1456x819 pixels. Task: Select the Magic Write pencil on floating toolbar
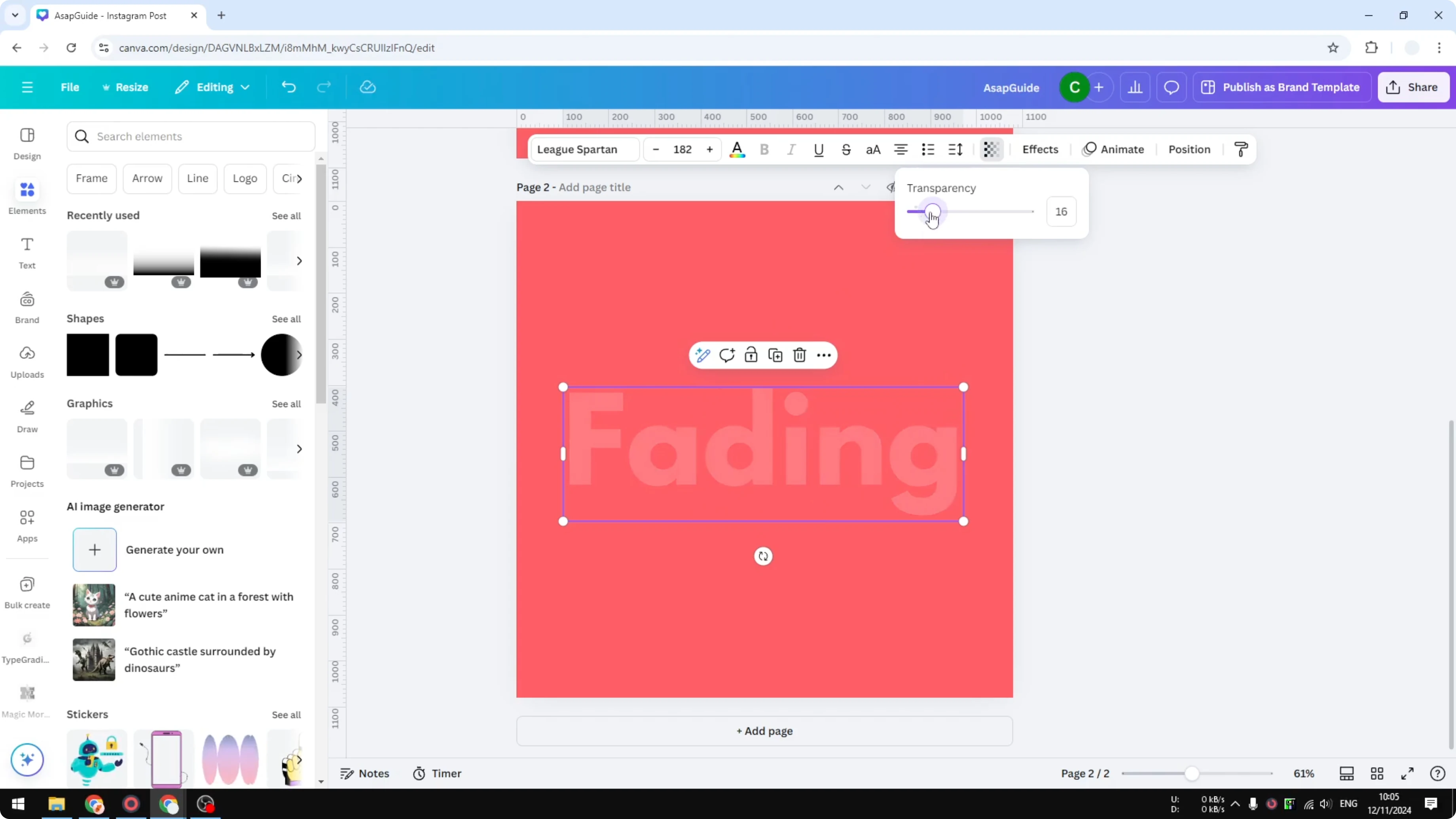tap(703, 355)
